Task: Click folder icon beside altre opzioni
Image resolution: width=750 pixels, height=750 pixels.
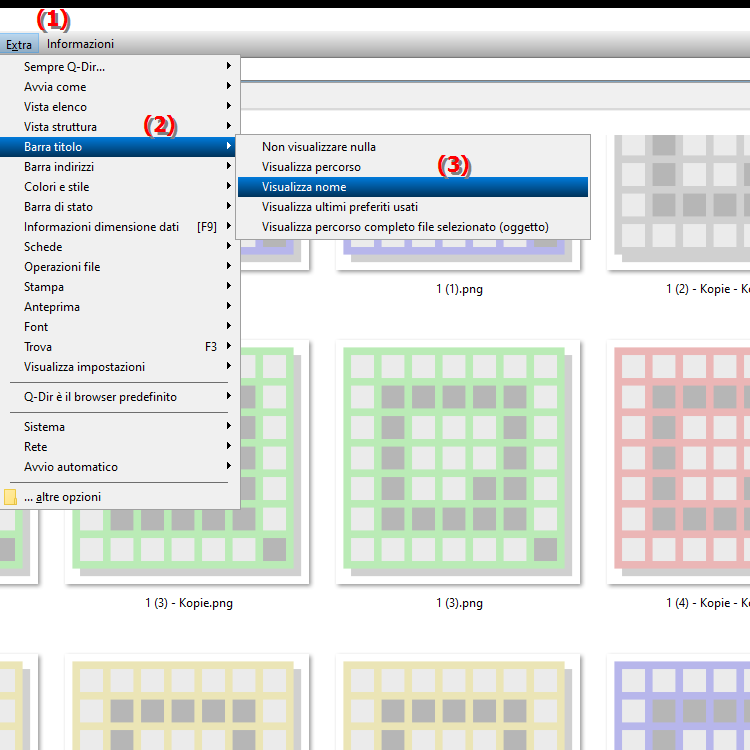Action: click(11, 497)
